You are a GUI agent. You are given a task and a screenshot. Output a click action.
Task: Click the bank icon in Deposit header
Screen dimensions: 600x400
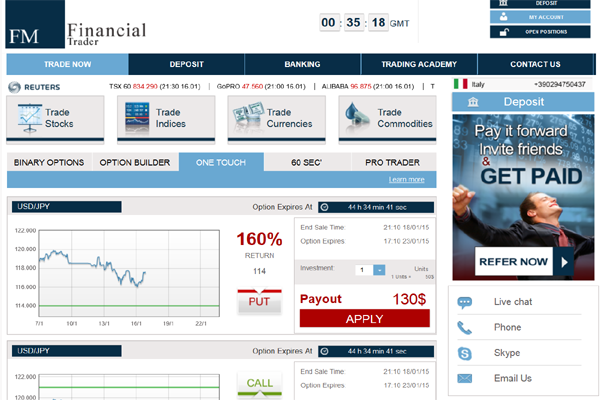[473, 102]
